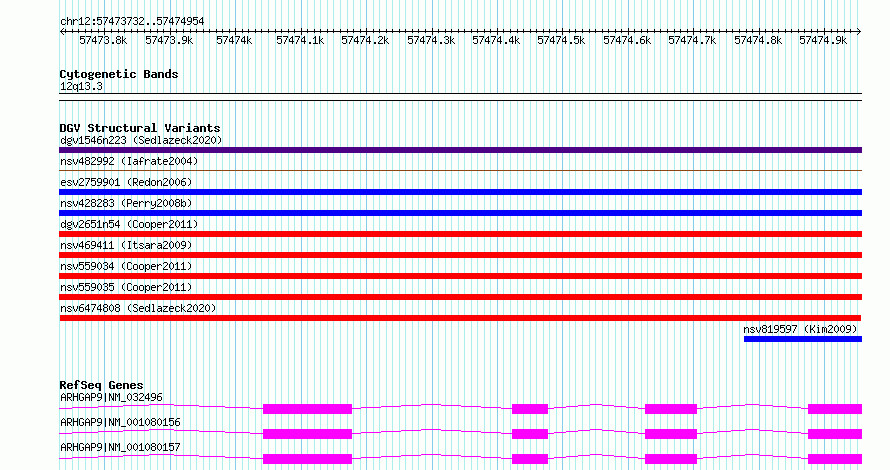
Task: Click the nsv559034 (Cooper2011) label
Action: coord(126,267)
